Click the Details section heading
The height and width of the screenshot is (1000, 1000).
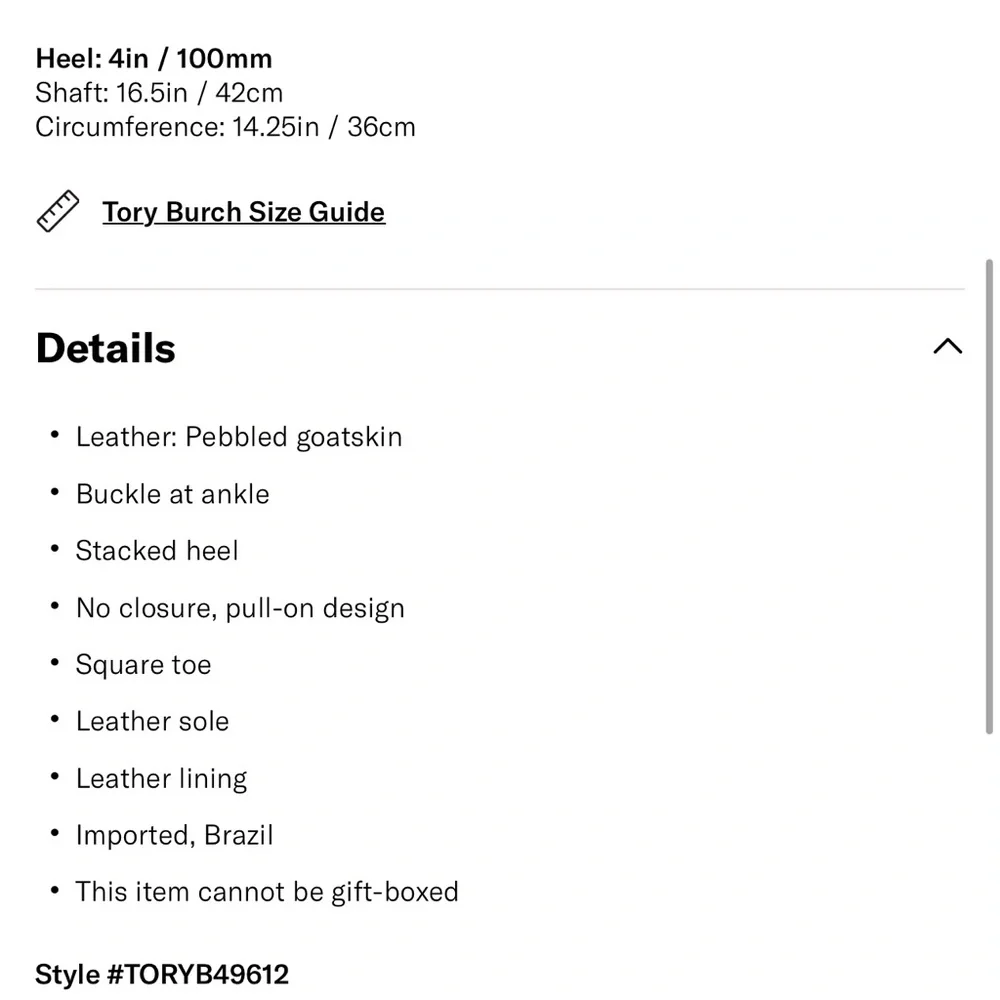tap(106, 348)
